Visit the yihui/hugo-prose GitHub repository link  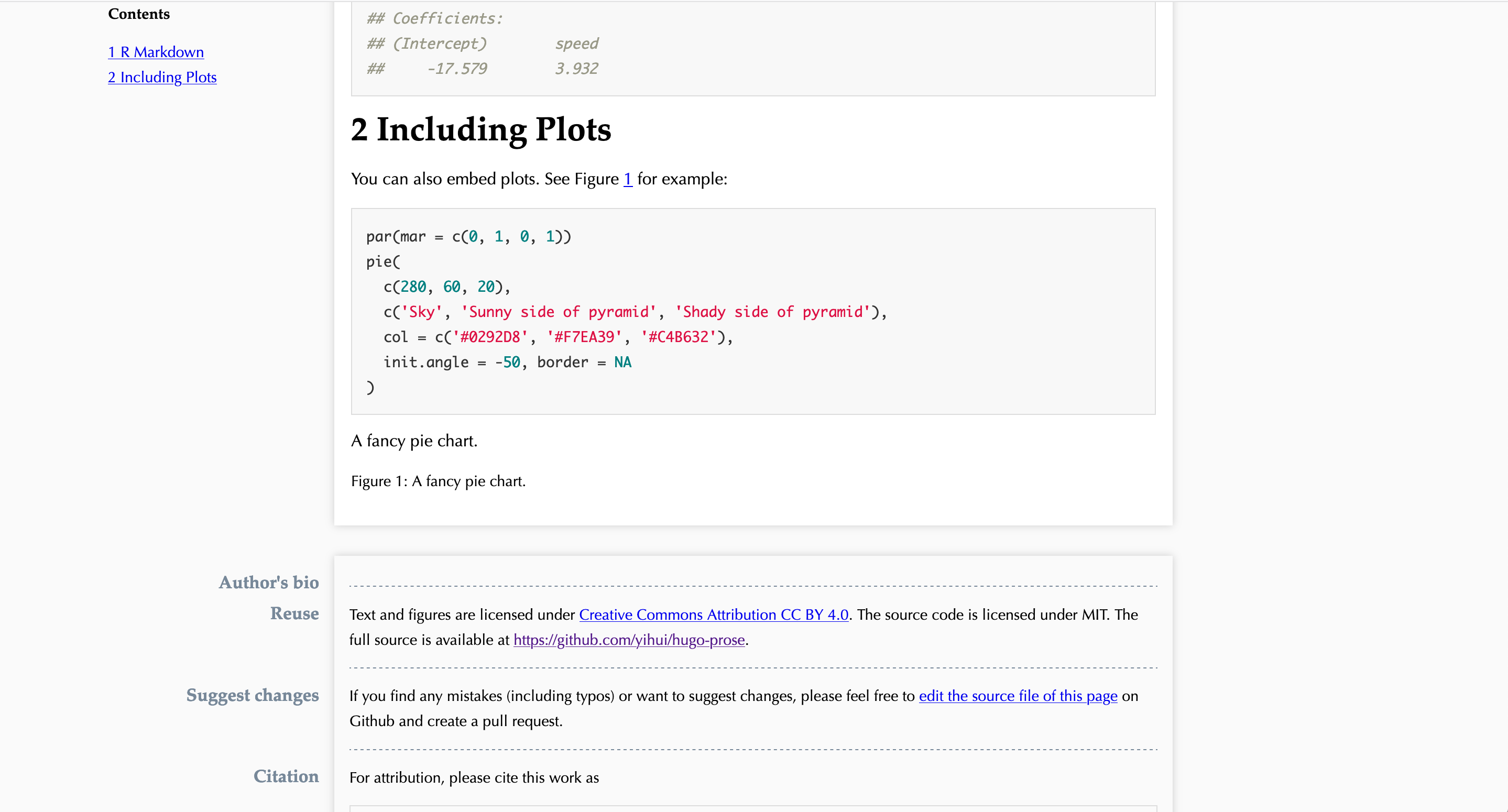[x=629, y=640]
